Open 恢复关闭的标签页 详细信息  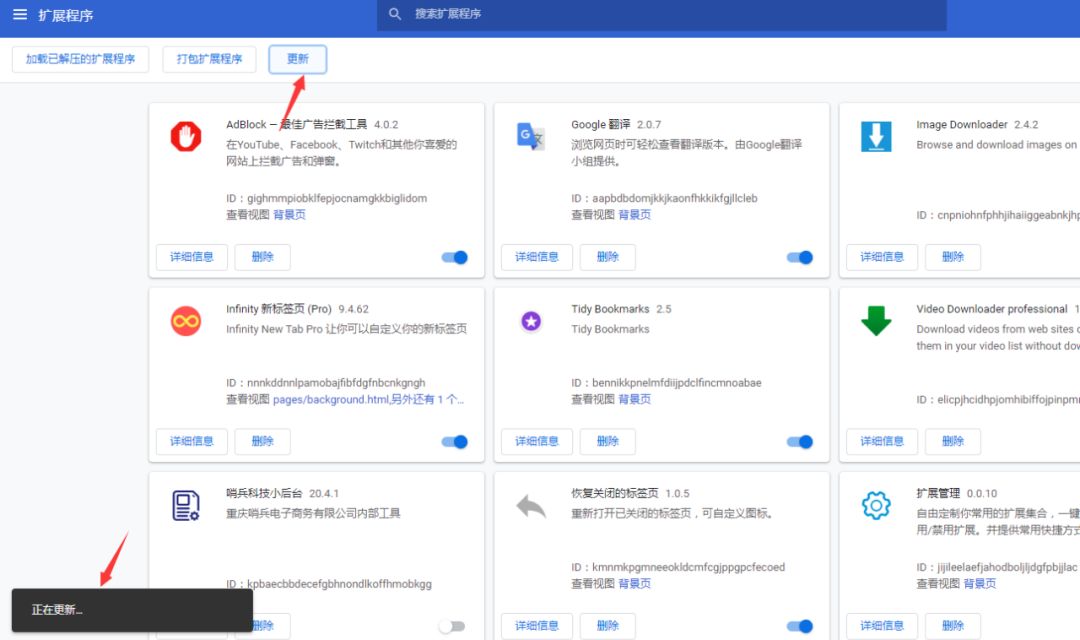click(x=537, y=626)
